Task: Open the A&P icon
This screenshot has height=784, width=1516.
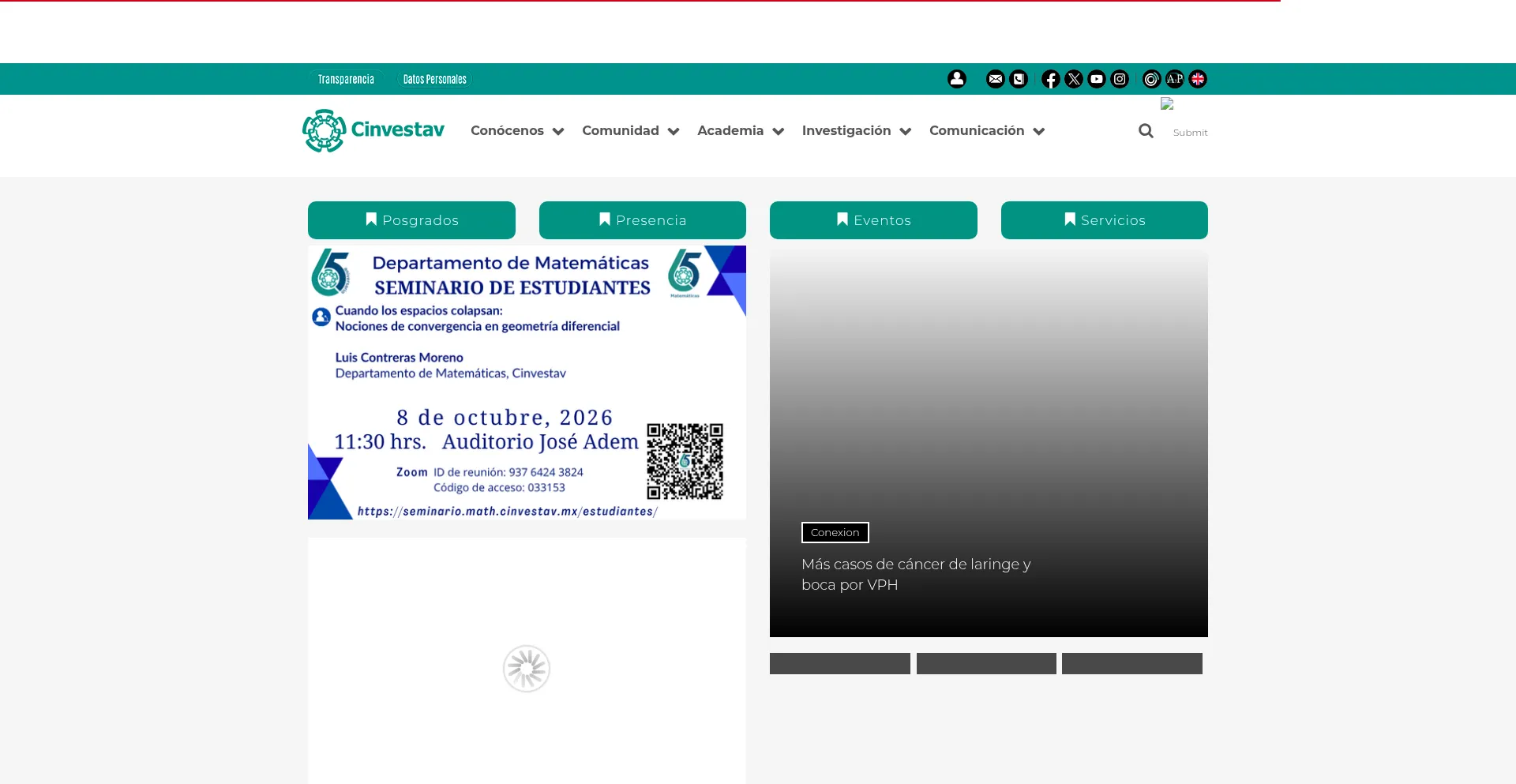Action: (1175, 79)
